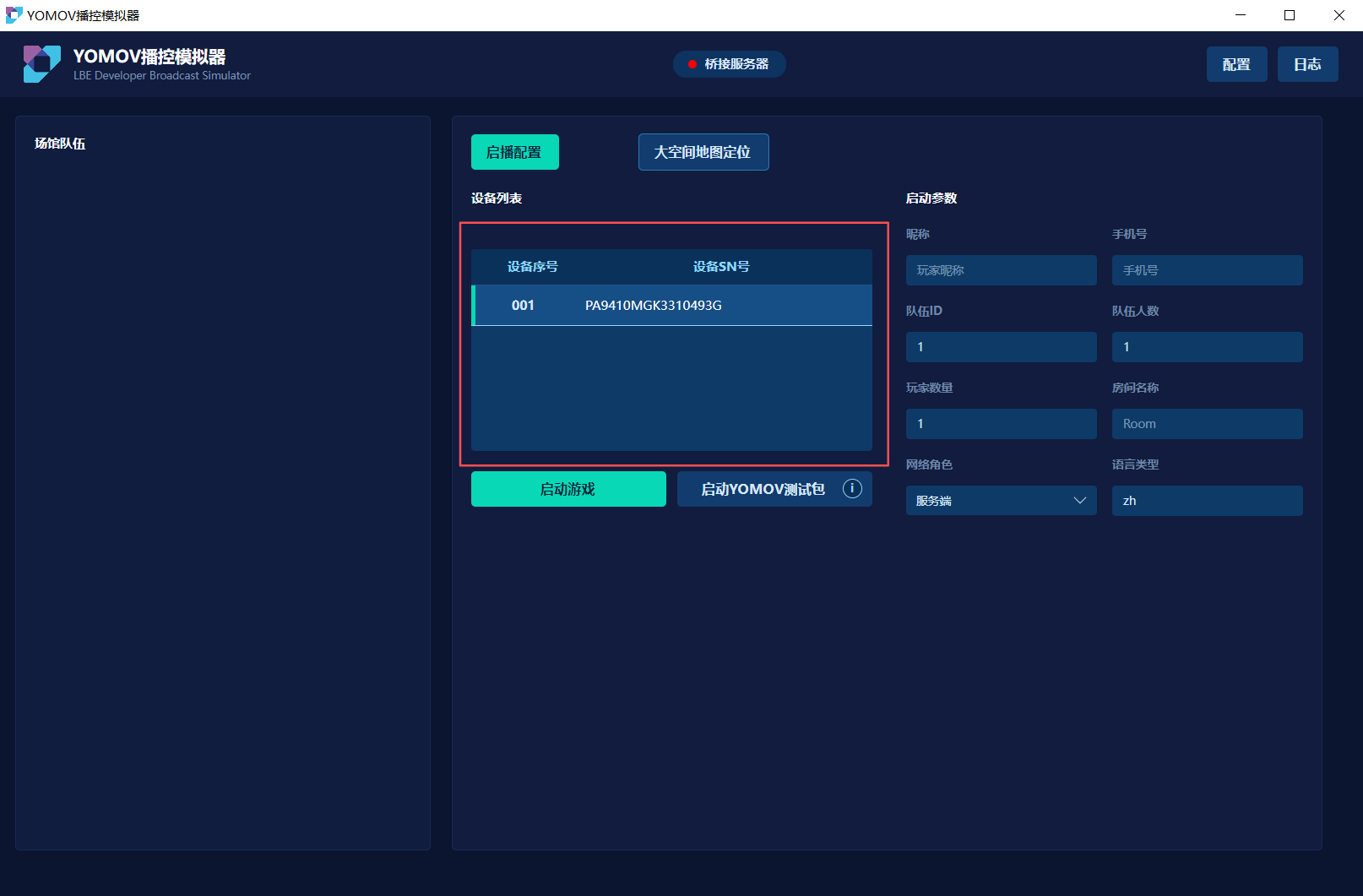Open the 配置 settings button
This screenshot has height=896, width=1363.
click(1236, 64)
